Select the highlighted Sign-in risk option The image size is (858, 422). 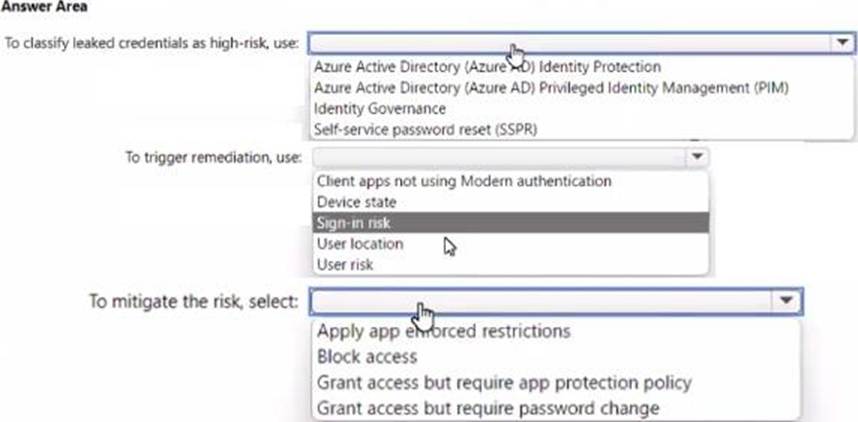[x=511, y=223]
